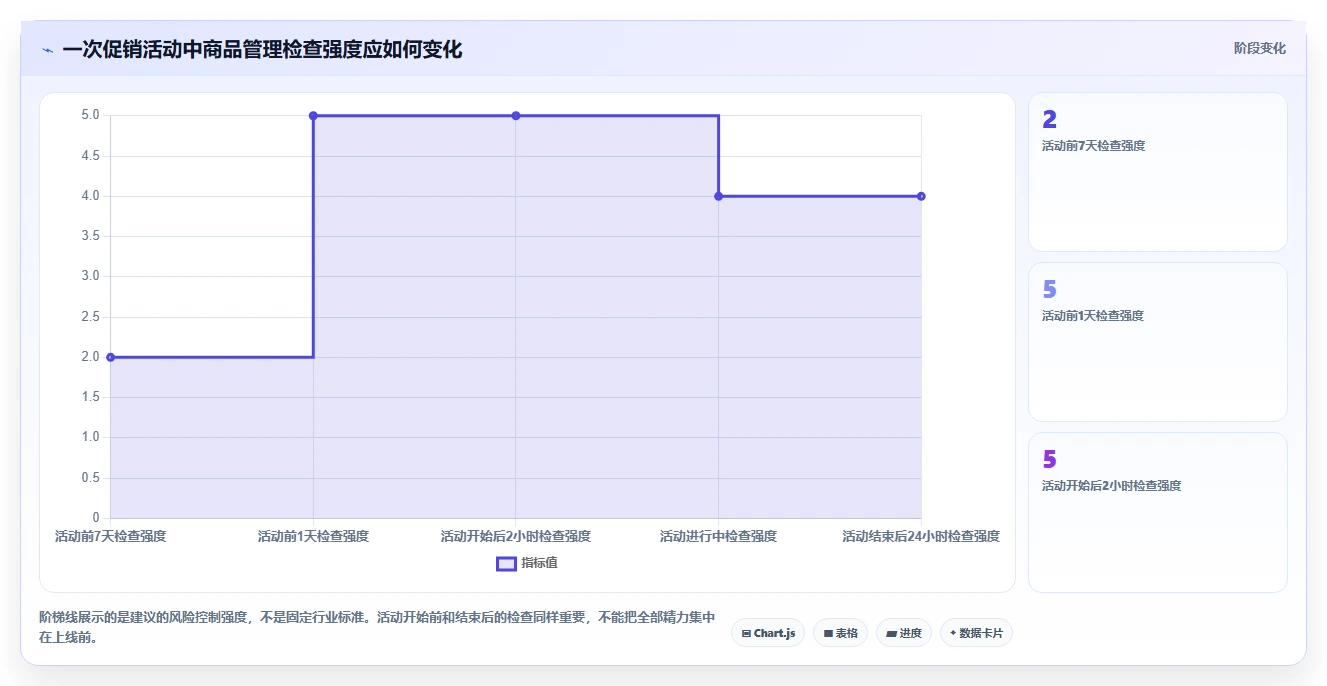Click the y-axis value 4.0

(90, 196)
